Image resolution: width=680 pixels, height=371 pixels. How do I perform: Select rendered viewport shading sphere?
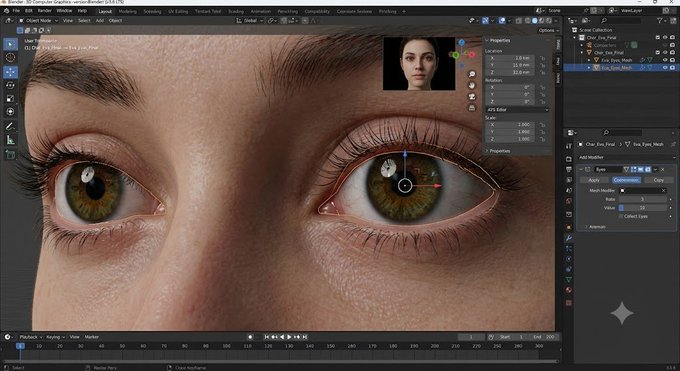548,20
